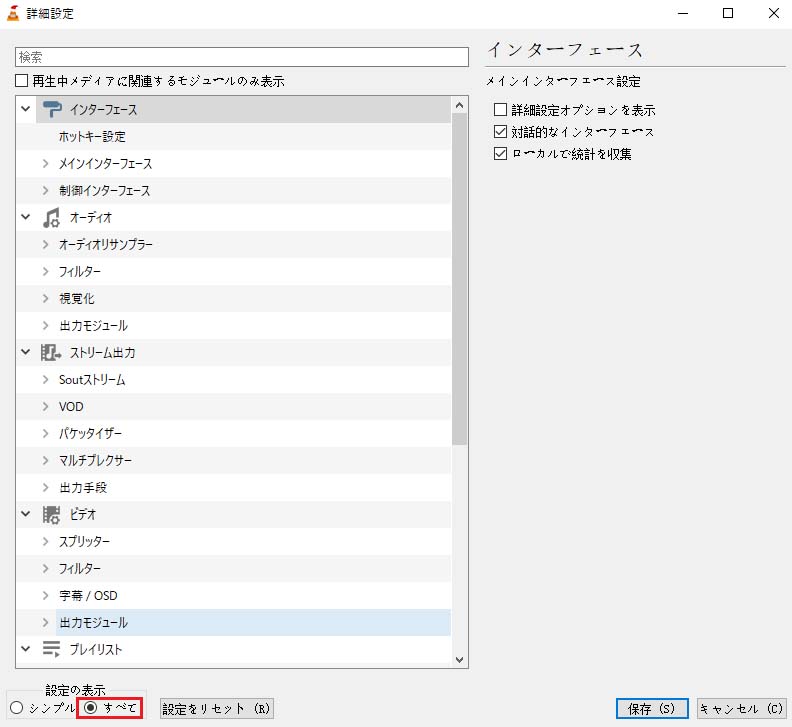Collapse the オーディオ tree section
Viewport: 792px width, 727px height.
pos(26,217)
